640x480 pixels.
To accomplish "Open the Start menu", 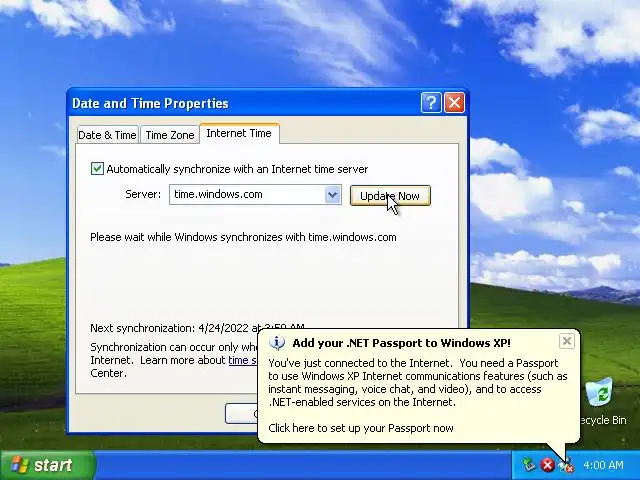I will tap(48, 465).
